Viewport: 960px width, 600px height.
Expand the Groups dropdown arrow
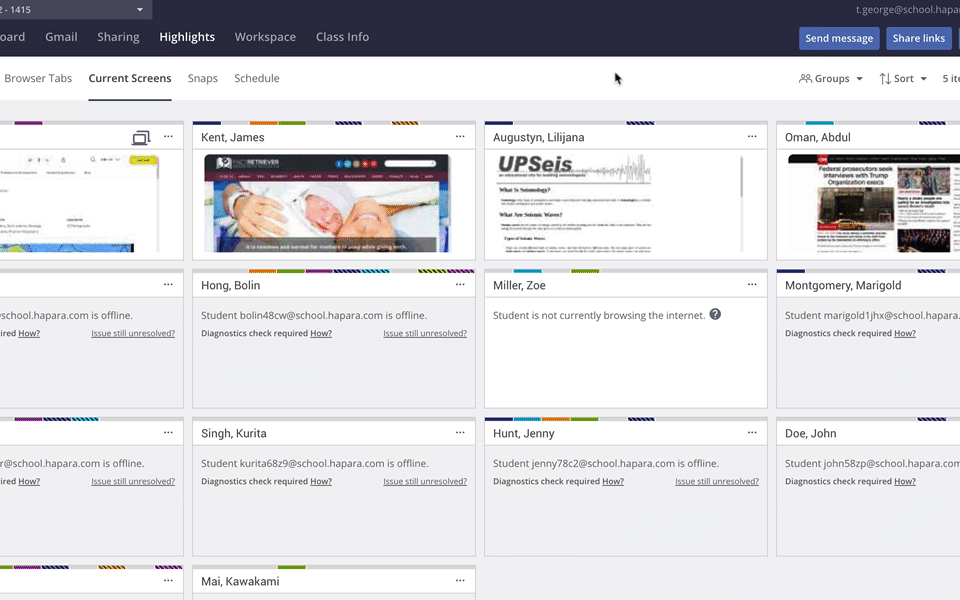(859, 79)
